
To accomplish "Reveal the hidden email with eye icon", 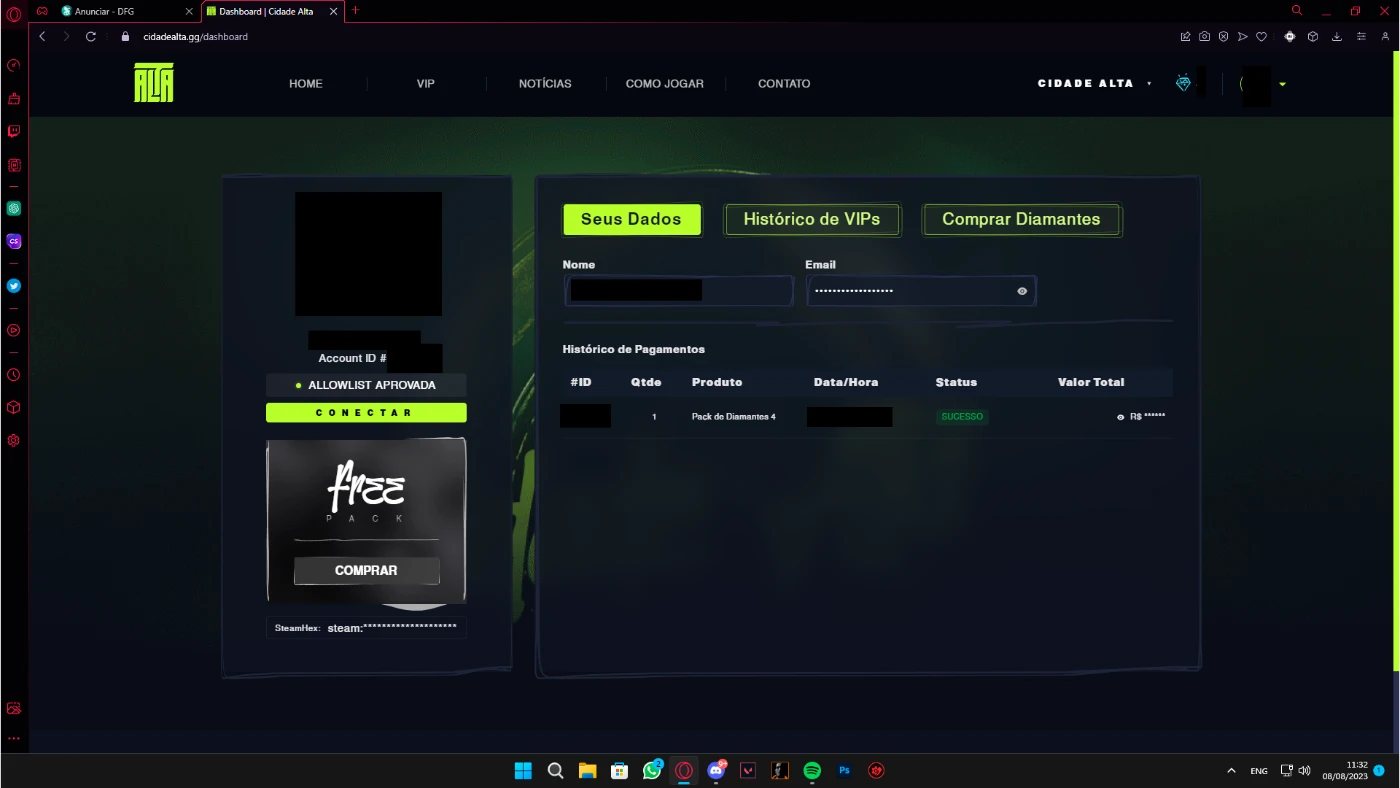I will [x=1022, y=291].
